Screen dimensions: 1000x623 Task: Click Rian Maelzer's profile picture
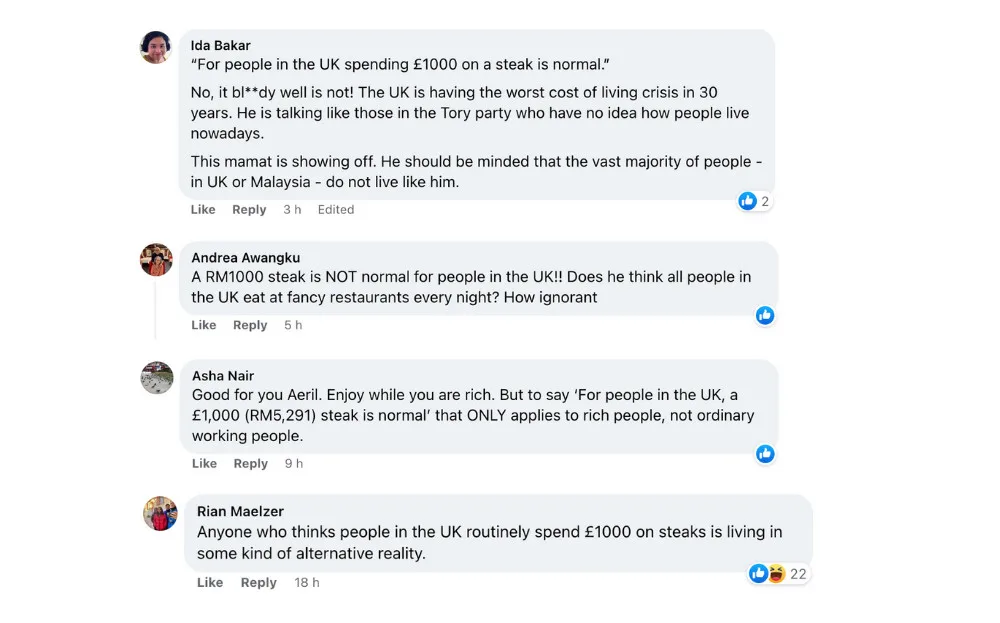pyautogui.click(x=161, y=513)
